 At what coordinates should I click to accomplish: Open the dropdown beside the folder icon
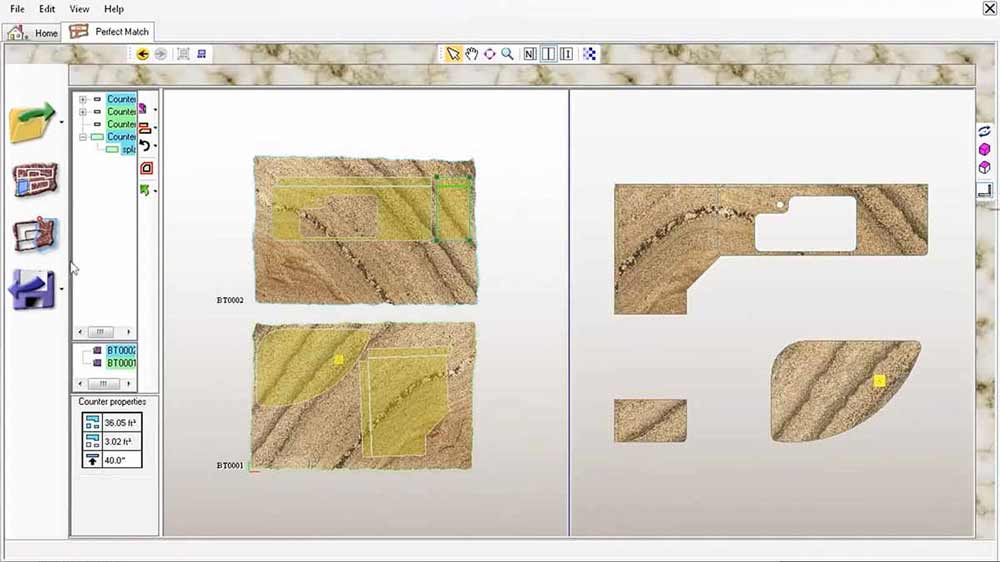[62, 122]
